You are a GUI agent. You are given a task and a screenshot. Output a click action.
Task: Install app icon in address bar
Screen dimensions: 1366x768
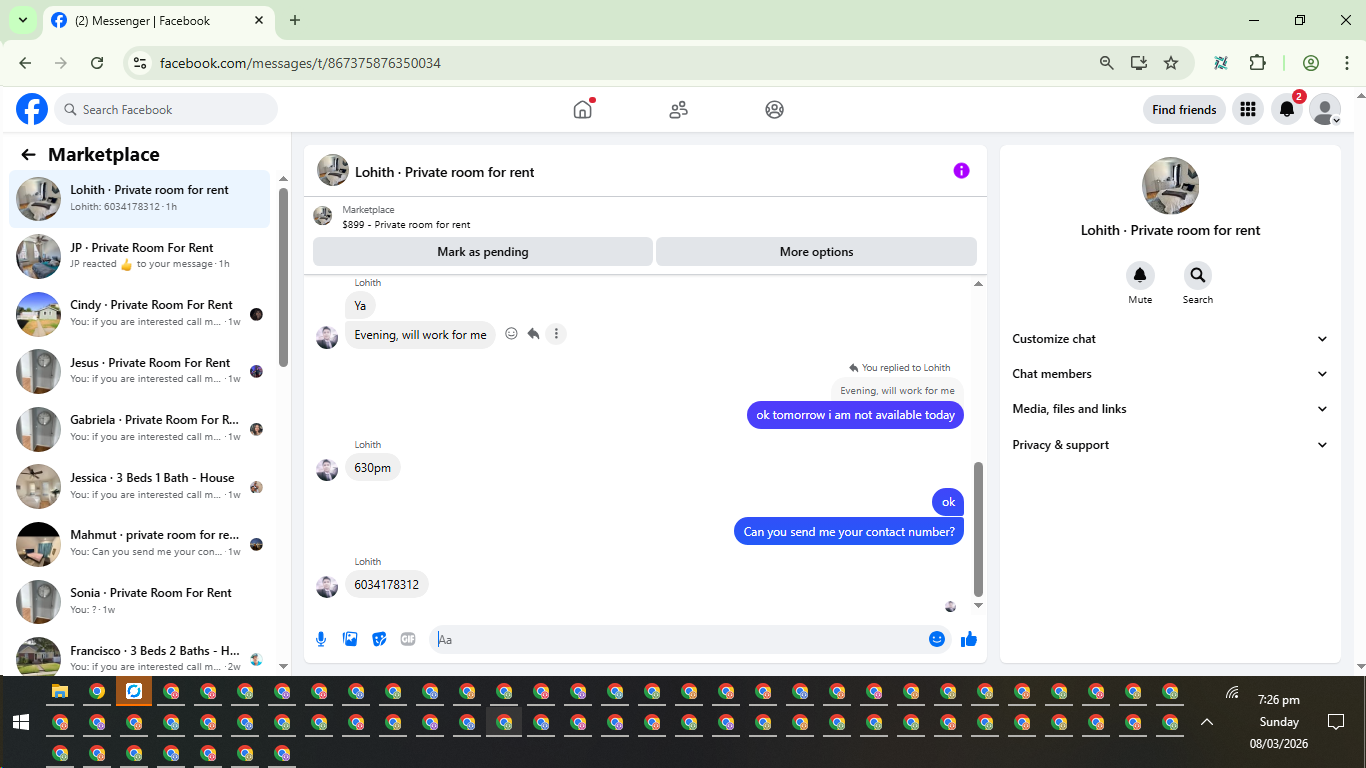[1138, 63]
